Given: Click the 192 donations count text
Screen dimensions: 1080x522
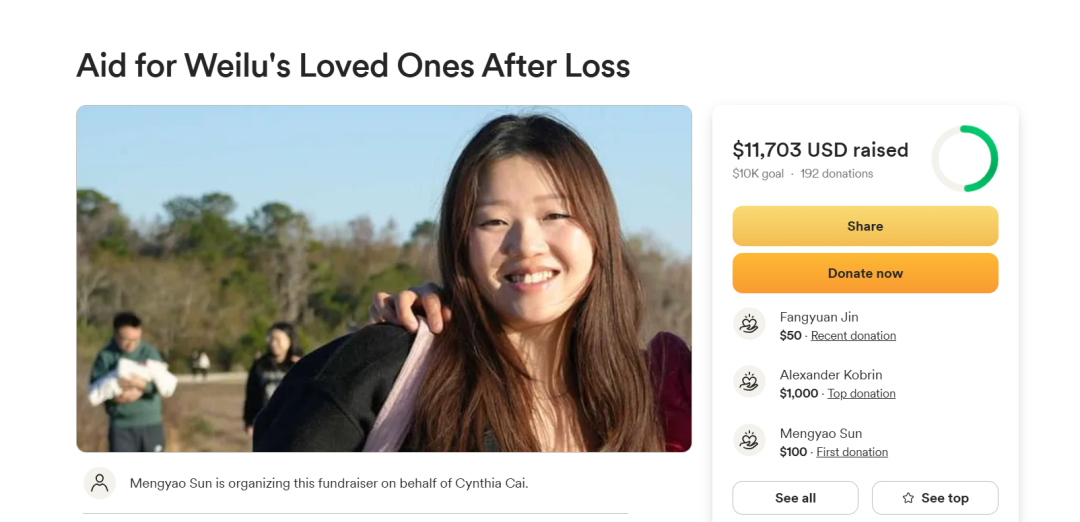Looking at the screenshot, I should (837, 174).
